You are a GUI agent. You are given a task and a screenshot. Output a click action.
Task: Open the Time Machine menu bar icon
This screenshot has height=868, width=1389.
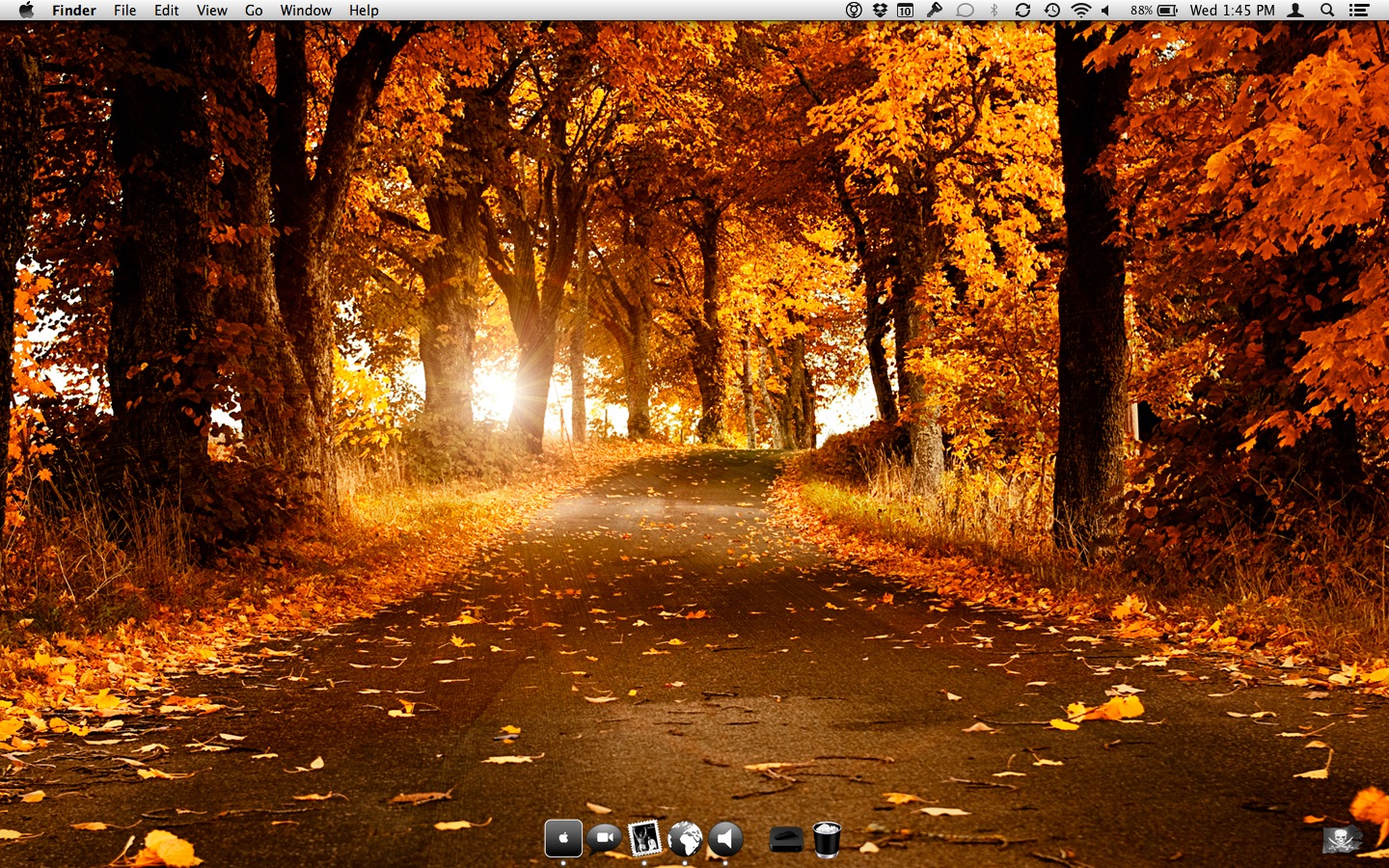[1052, 11]
